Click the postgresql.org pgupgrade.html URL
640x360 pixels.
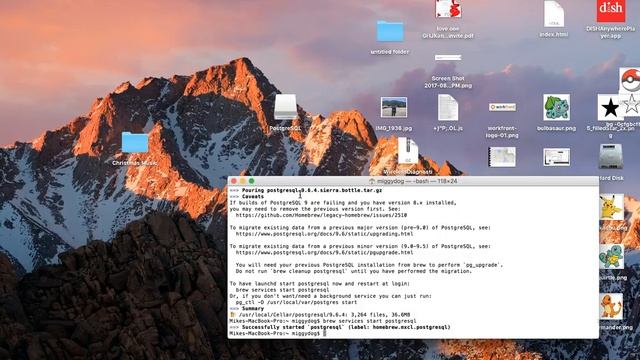pos(324,253)
